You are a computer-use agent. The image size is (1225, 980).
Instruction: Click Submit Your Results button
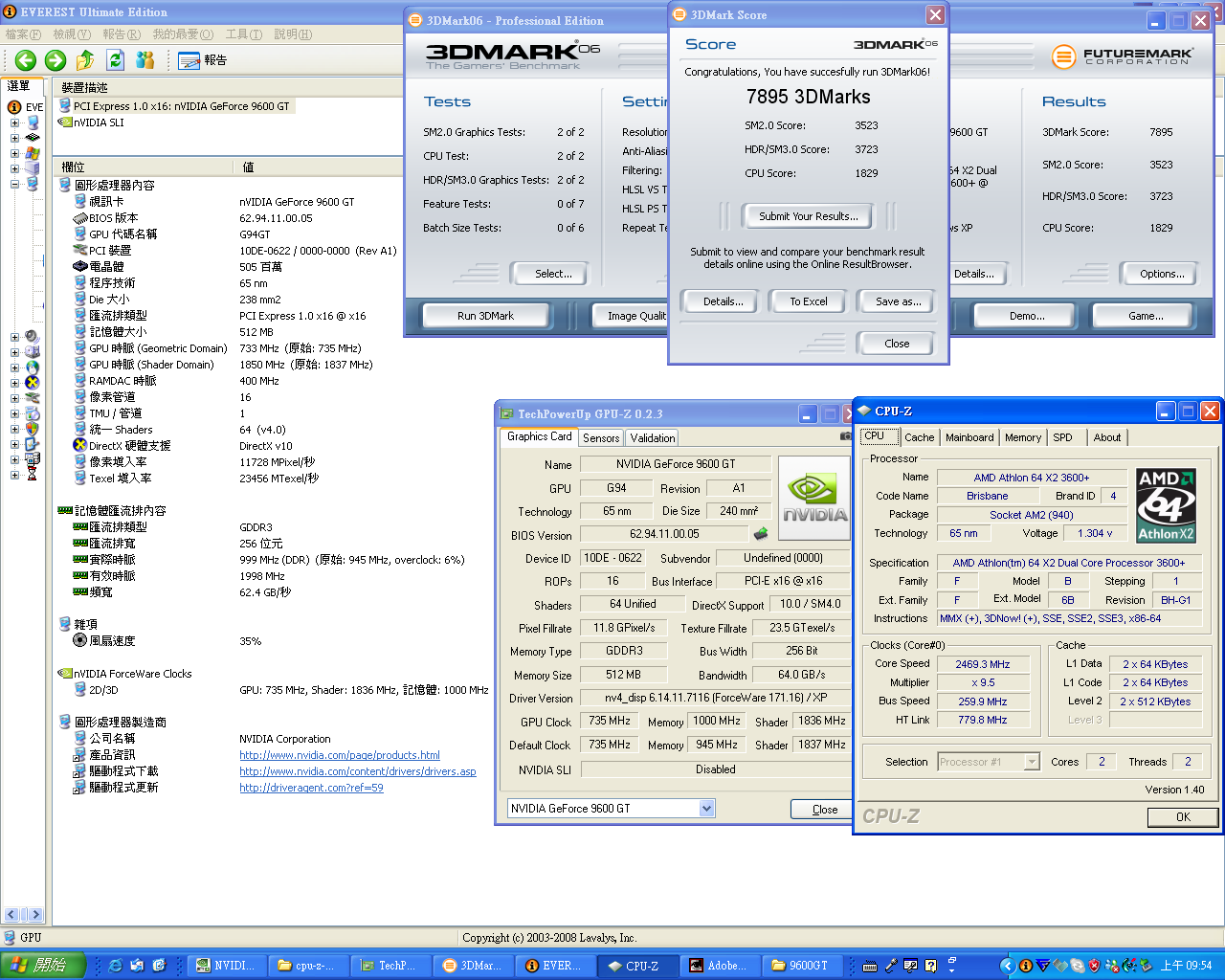click(809, 216)
